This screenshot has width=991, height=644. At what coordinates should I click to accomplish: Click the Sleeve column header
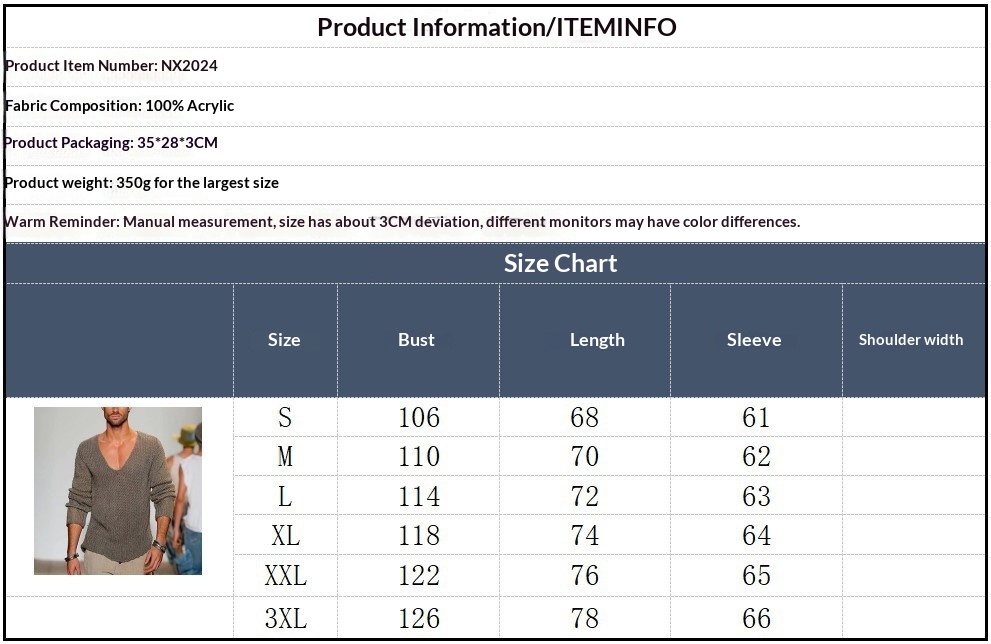(x=754, y=340)
